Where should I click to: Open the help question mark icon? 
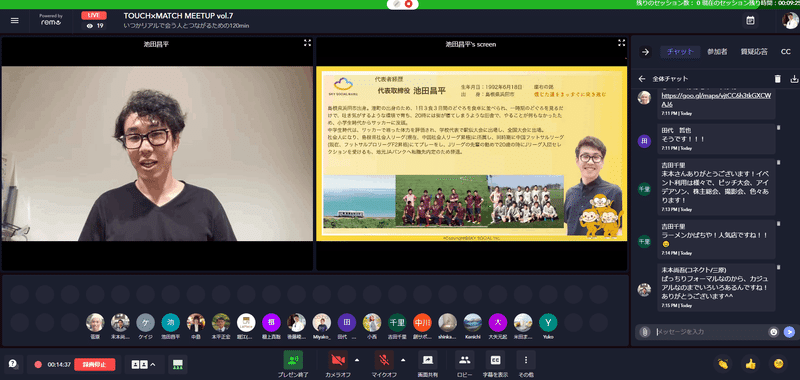point(13,364)
